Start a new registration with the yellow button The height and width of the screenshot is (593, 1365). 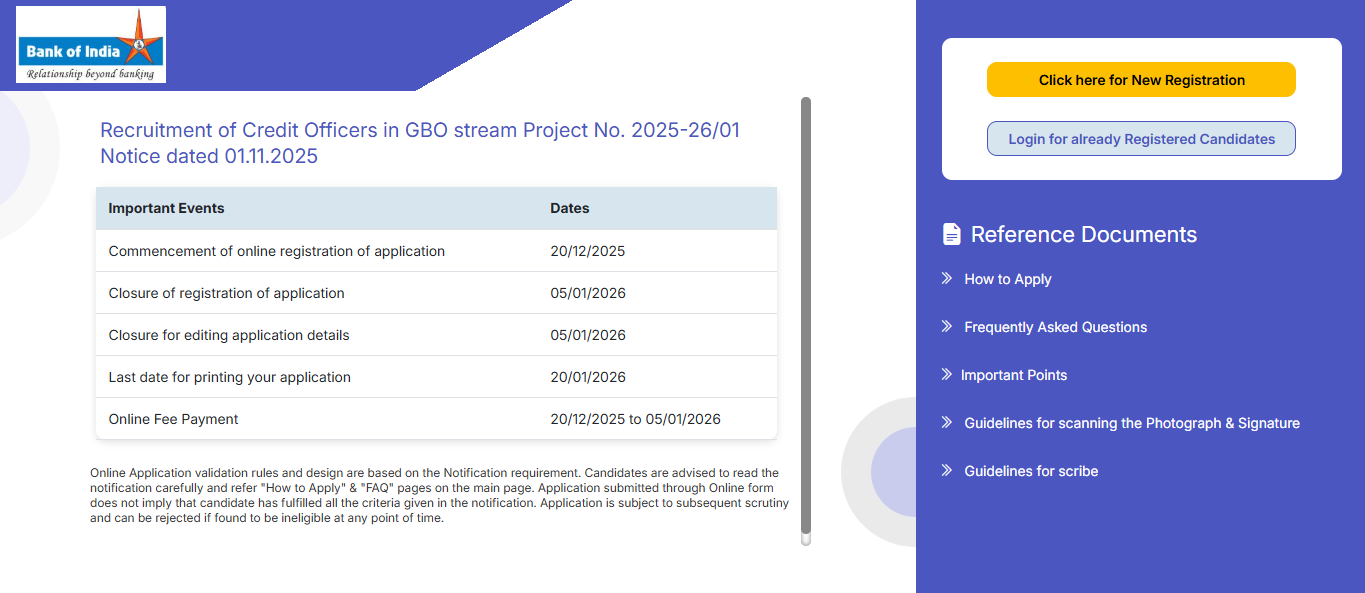tap(1141, 80)
